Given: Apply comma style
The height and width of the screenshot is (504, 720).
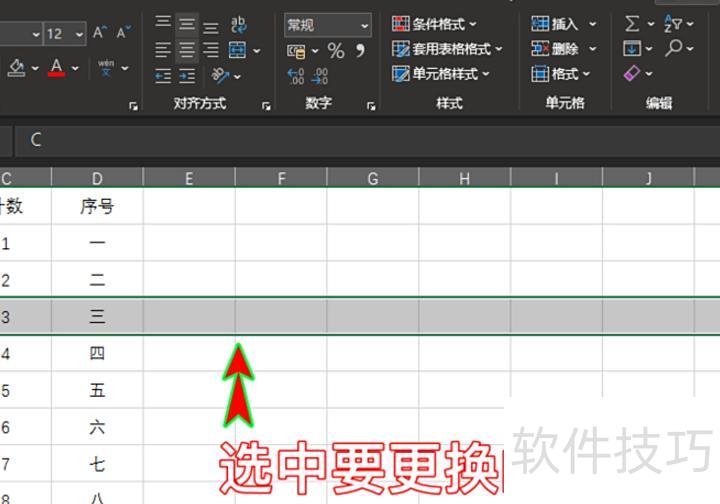Looking at the screenshot, I should click(360, 50).
